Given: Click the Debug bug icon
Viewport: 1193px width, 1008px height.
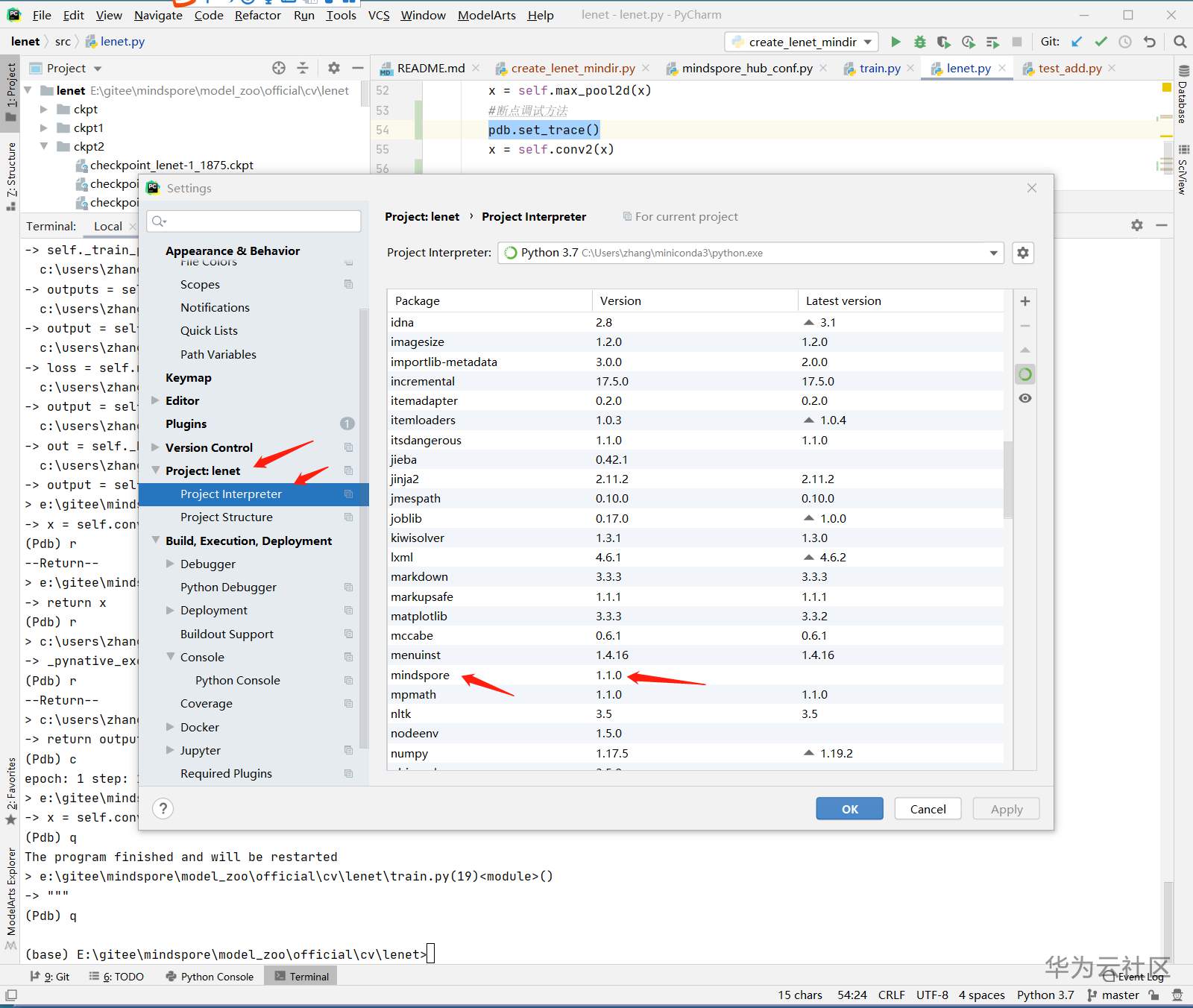Looking at the screenshot, I should pyautogui.click(x=920, y=42).
